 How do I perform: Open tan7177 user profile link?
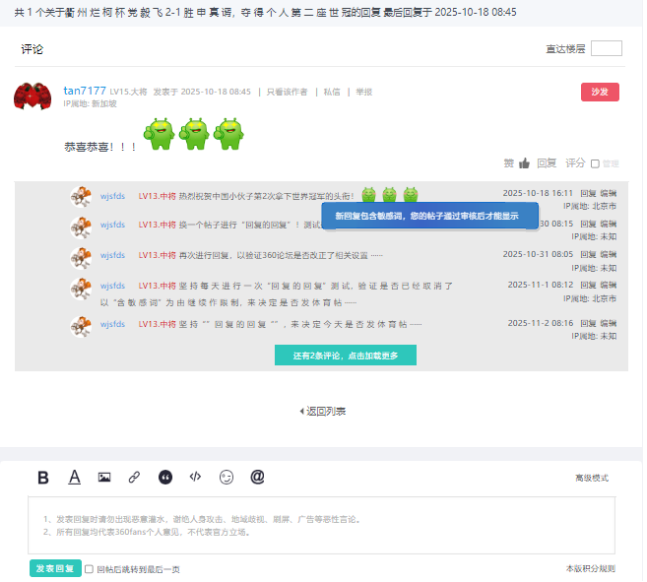tap(85, 90)
